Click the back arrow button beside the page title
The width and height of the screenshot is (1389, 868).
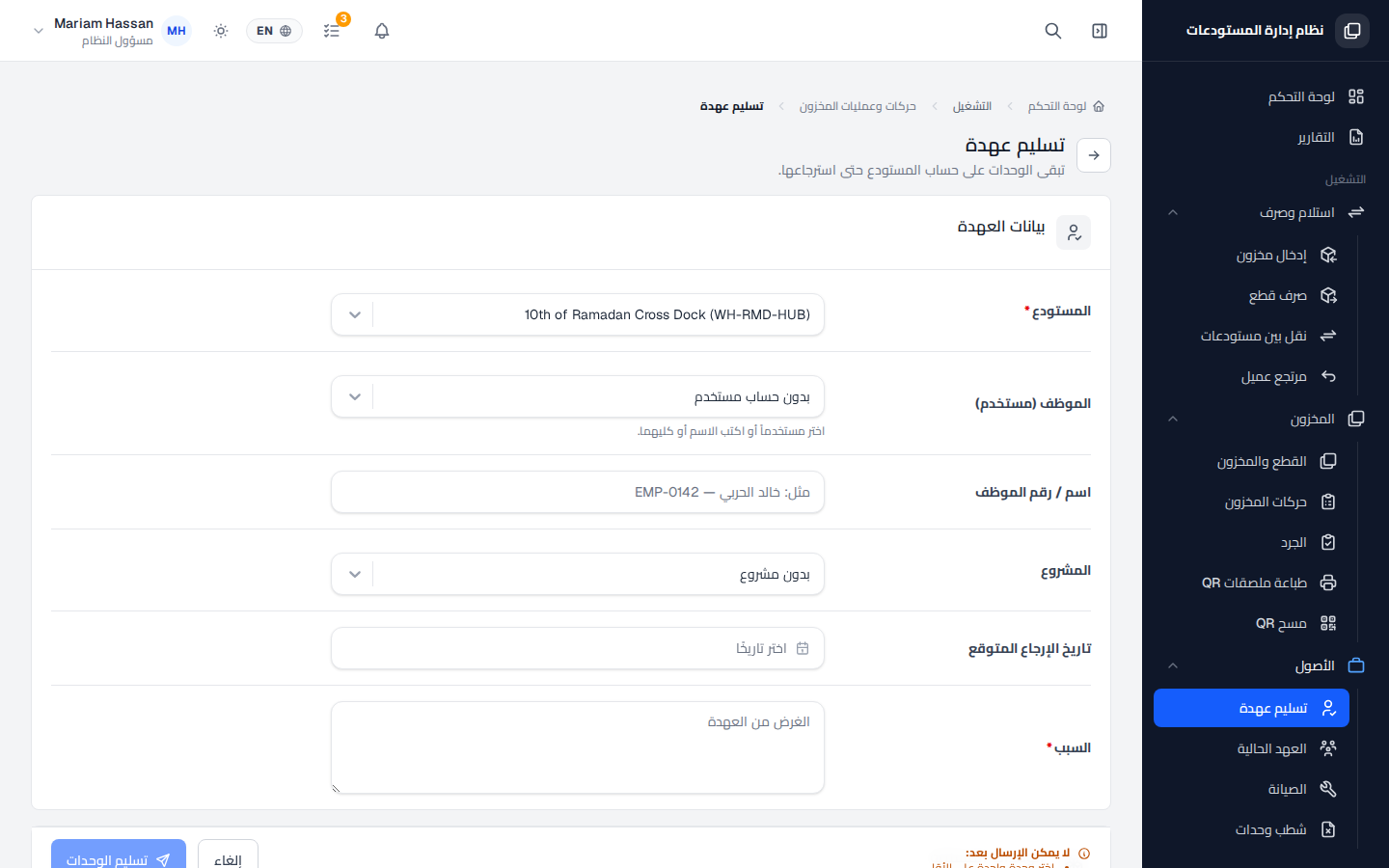[1094, 155]
